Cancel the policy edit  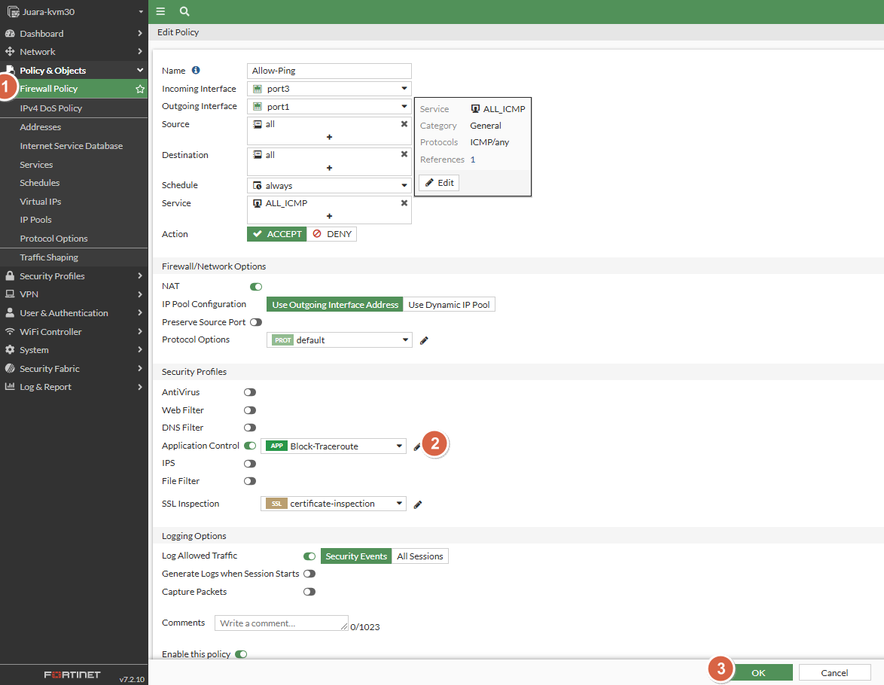pyautogui.click(x=834, y=673)
